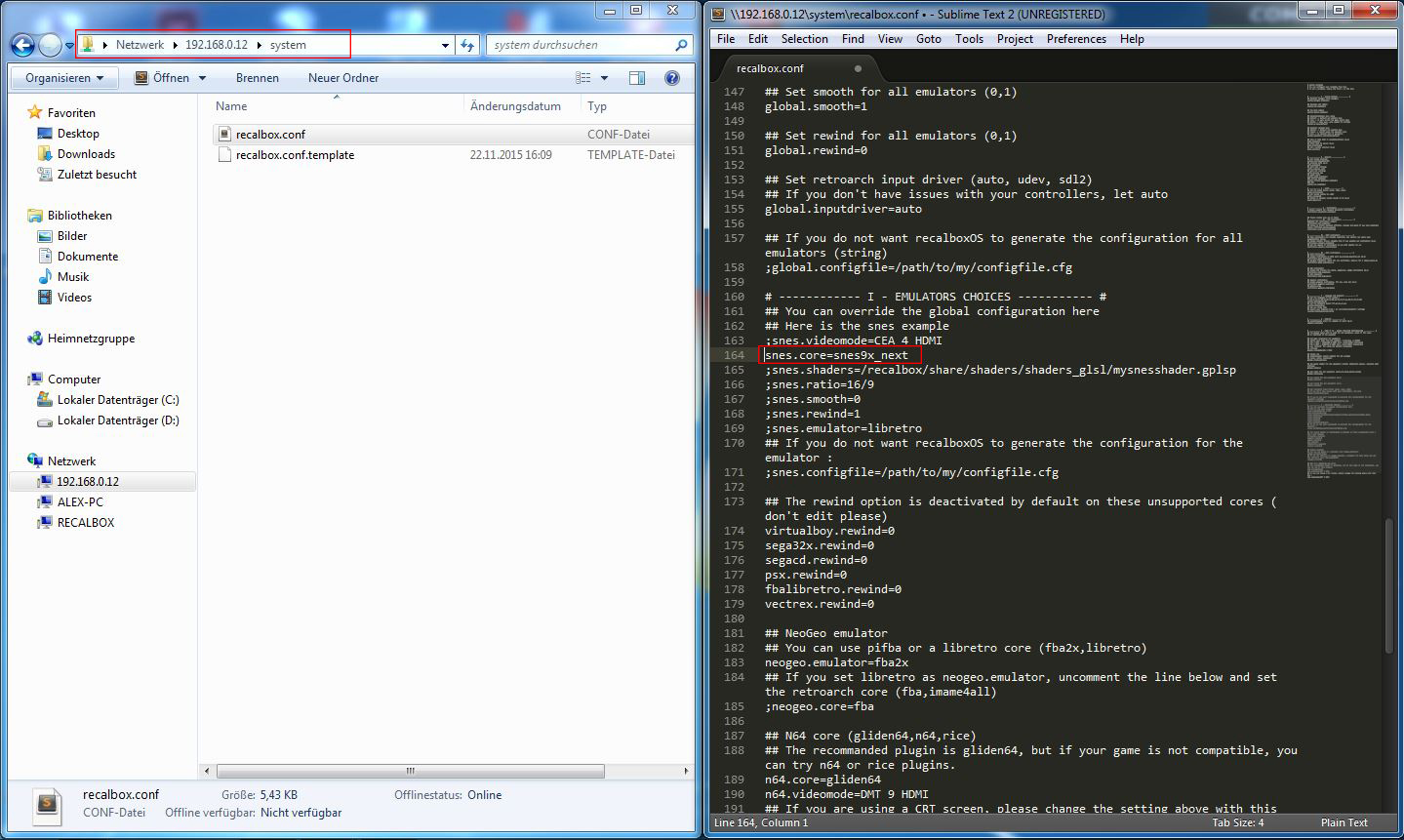Click the Explorer back navigation arrow
Viewport: 1404px width, 840px height.
pos(22,45)
